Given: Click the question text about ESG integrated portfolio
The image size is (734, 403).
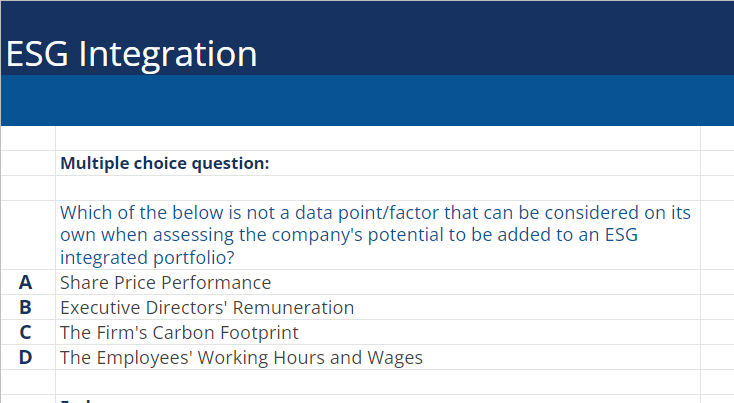Looking at the screenshot, I should point(375,235).
